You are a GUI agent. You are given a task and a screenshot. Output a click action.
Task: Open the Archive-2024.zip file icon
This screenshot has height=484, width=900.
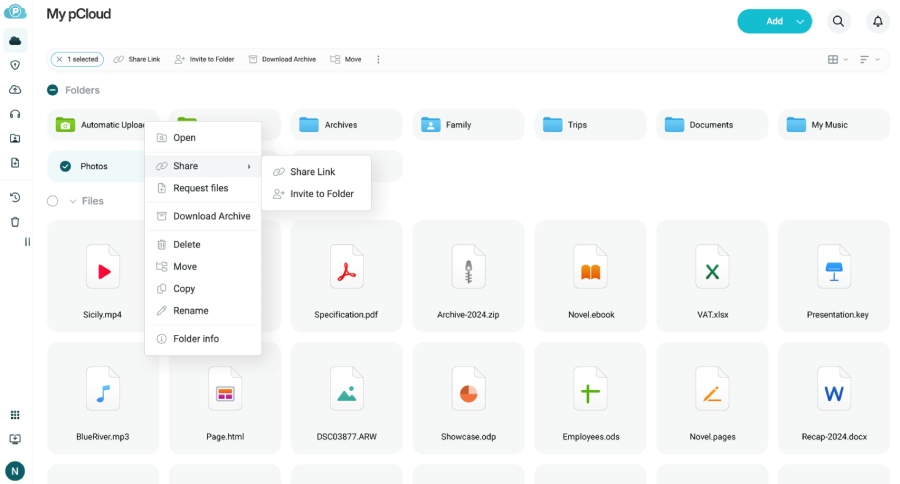468,268
